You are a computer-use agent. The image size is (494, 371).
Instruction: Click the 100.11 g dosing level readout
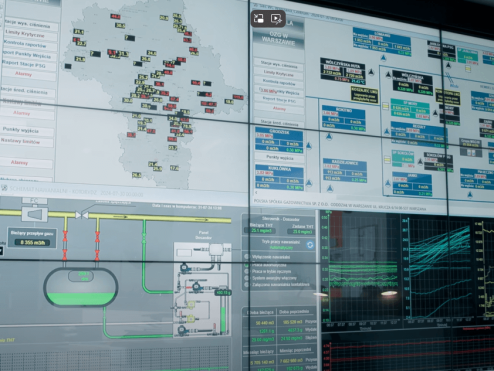point(223,292)
